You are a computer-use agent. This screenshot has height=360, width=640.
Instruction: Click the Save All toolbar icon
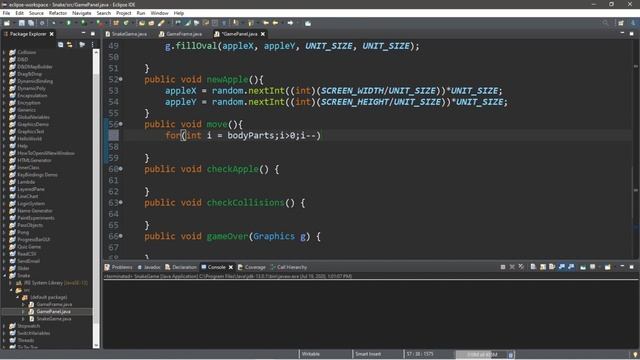coord(31,23)
